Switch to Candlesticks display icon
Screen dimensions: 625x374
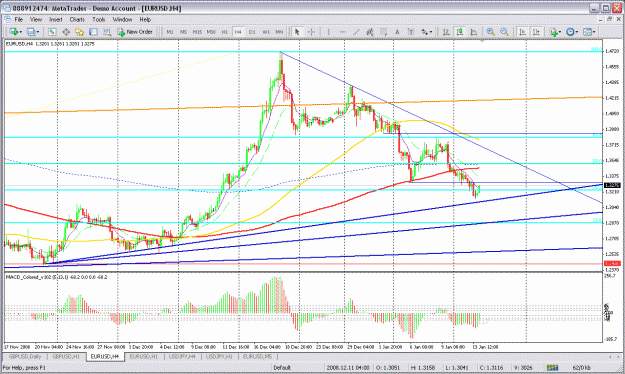[460, 32]
